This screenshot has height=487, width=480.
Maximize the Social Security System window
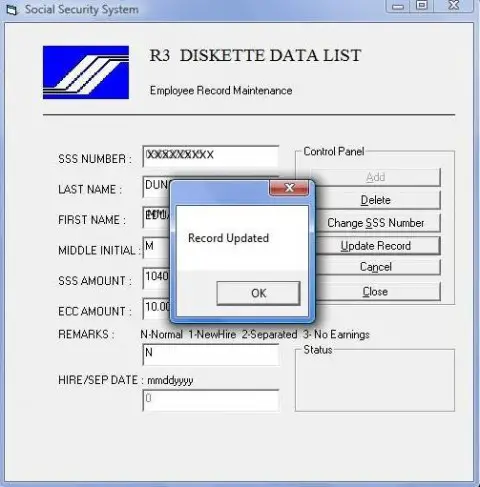422,6
